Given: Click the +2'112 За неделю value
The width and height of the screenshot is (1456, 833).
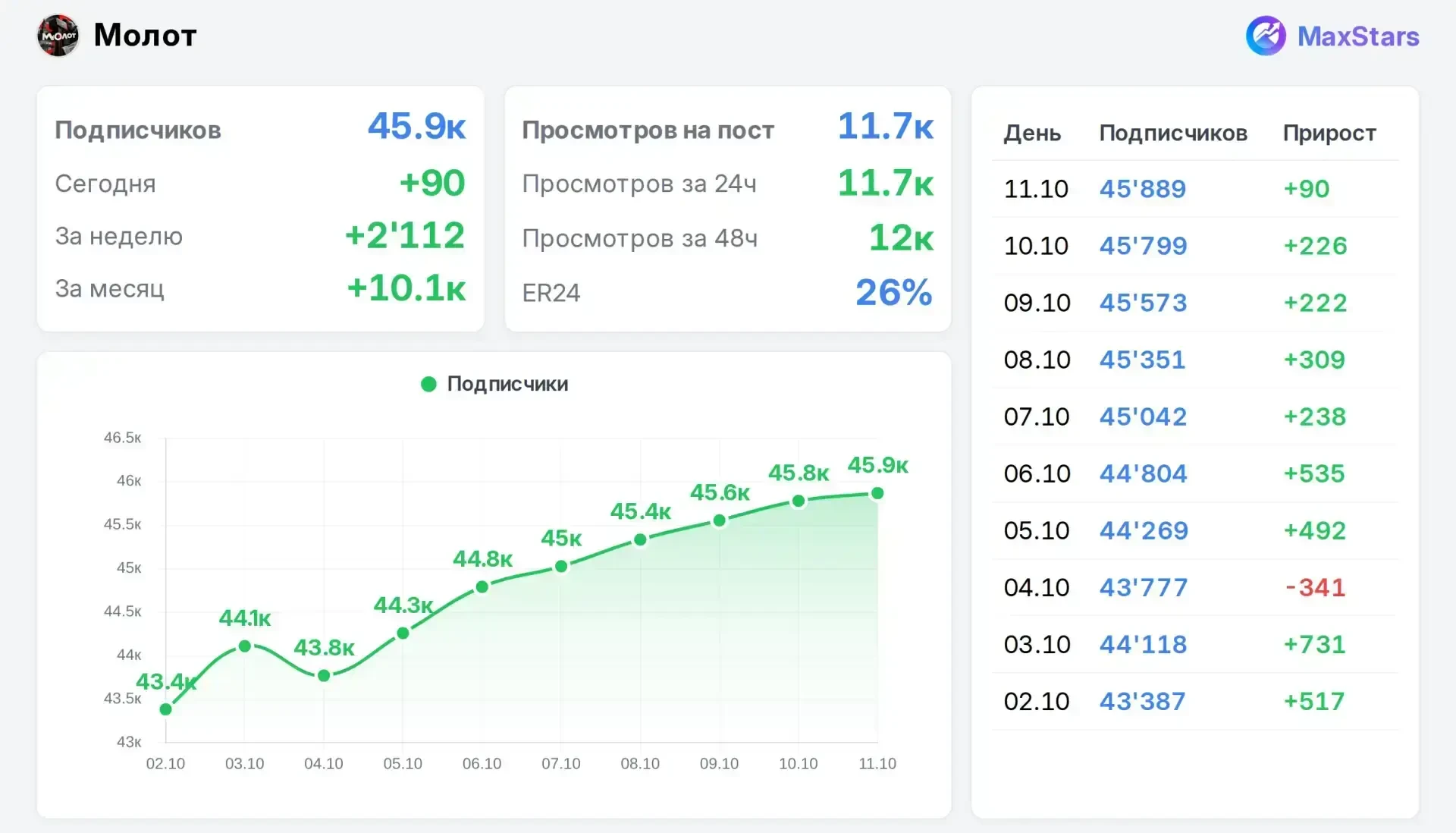Looking at the screenshot, I should point(404,235).
